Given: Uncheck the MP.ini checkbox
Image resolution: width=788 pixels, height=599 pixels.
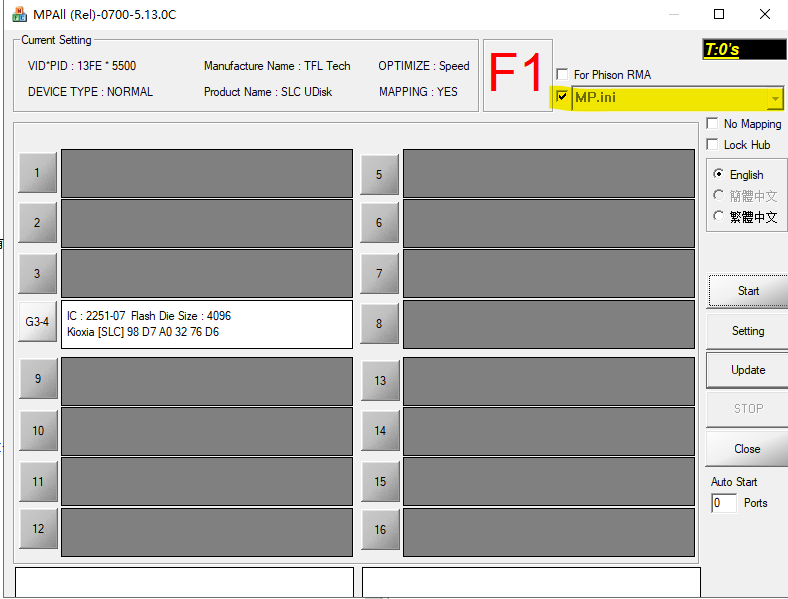Looking at the screenshot, I should point(562,97).
